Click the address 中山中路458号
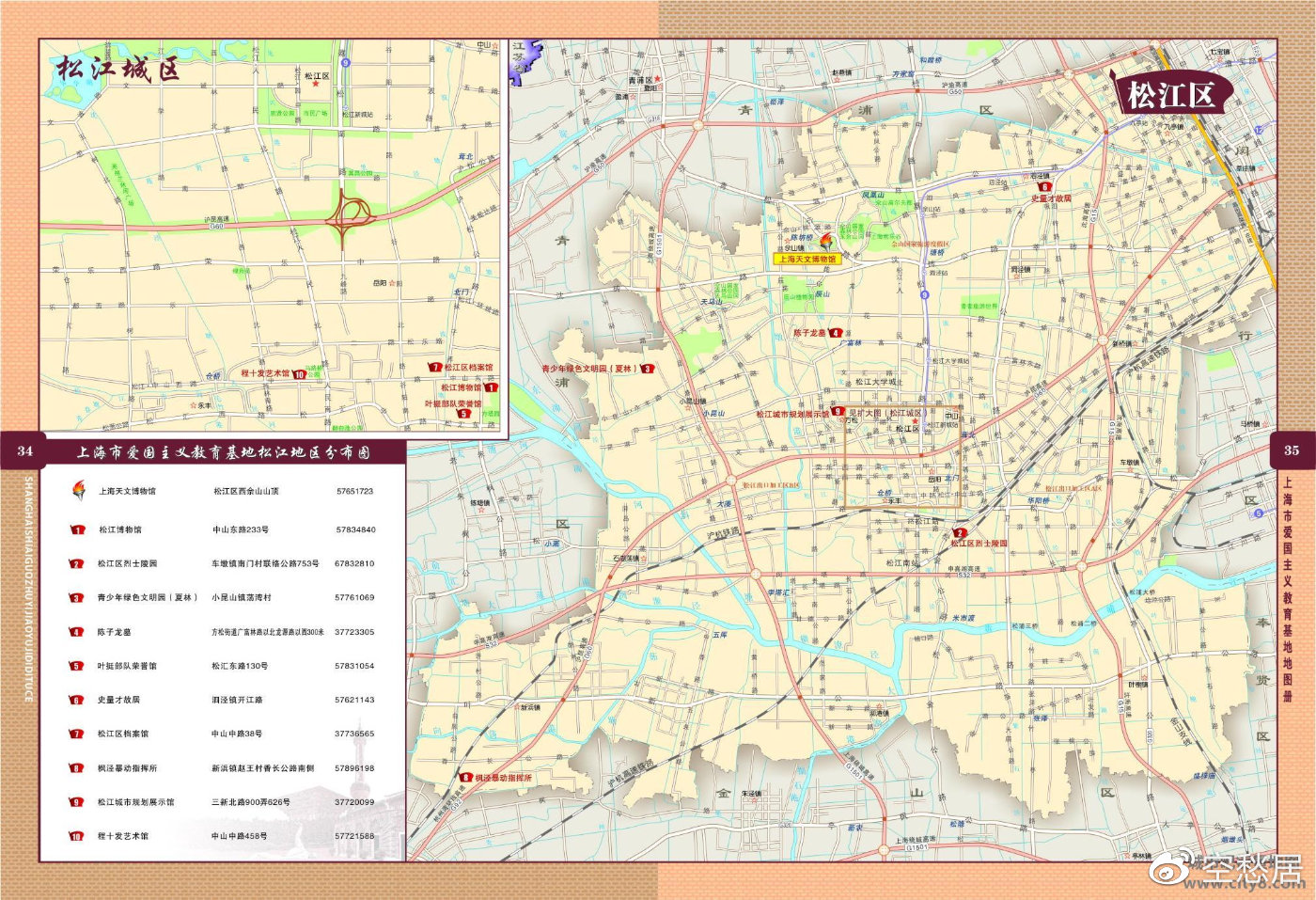1316x900 pixels. coord(241,836)
